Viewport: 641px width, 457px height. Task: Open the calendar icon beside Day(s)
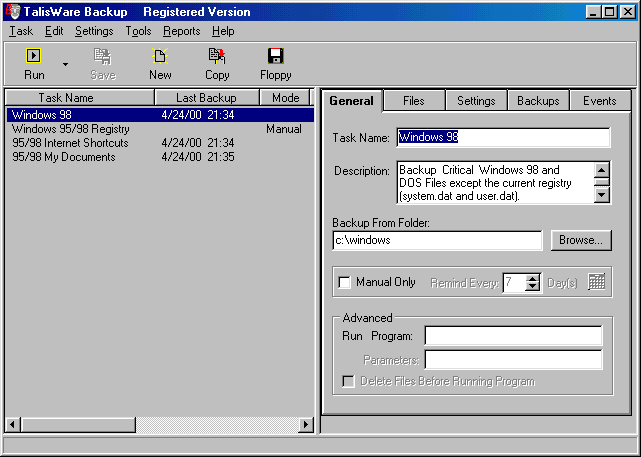pos(596,282)
